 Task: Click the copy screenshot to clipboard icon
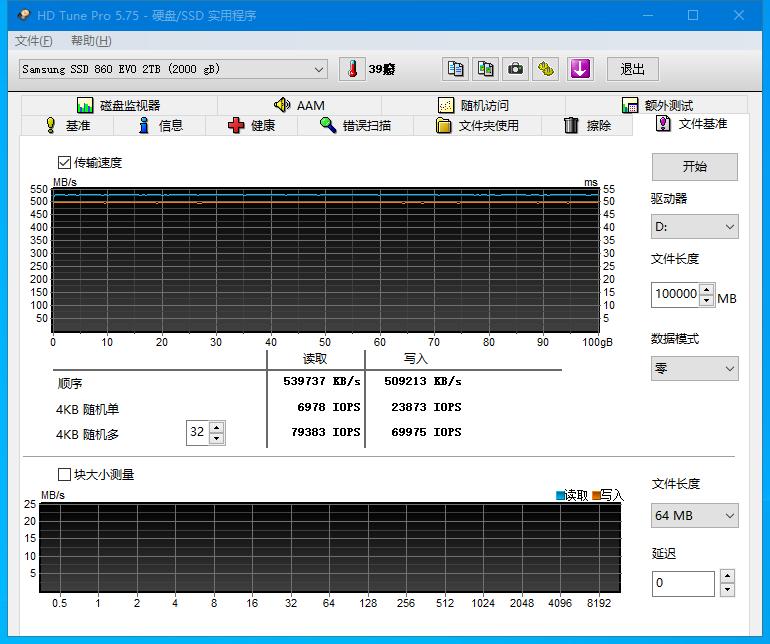point(485,69)
